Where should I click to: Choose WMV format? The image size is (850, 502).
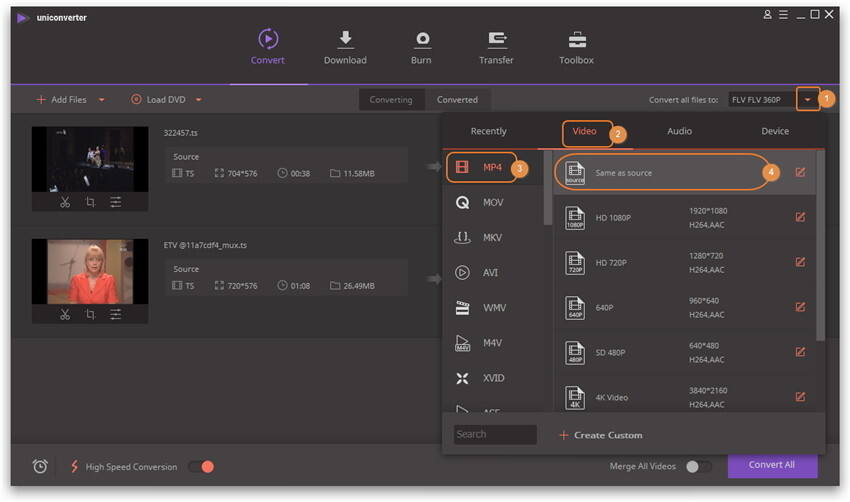click(x=492, y=308)
